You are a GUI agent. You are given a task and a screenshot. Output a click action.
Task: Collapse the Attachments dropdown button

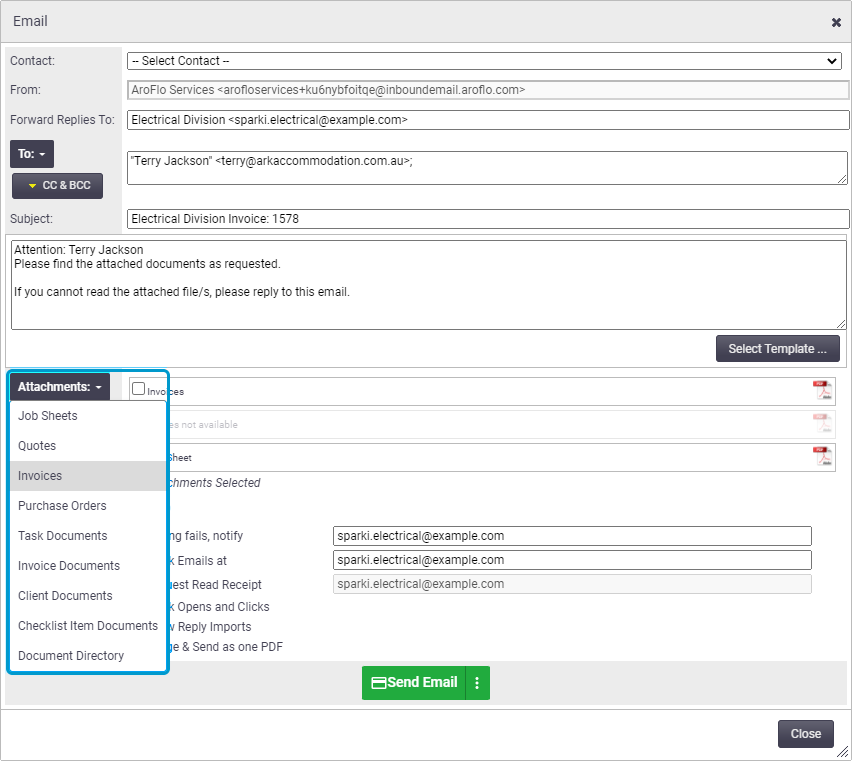pyautogui.click(x=59, y=387)
